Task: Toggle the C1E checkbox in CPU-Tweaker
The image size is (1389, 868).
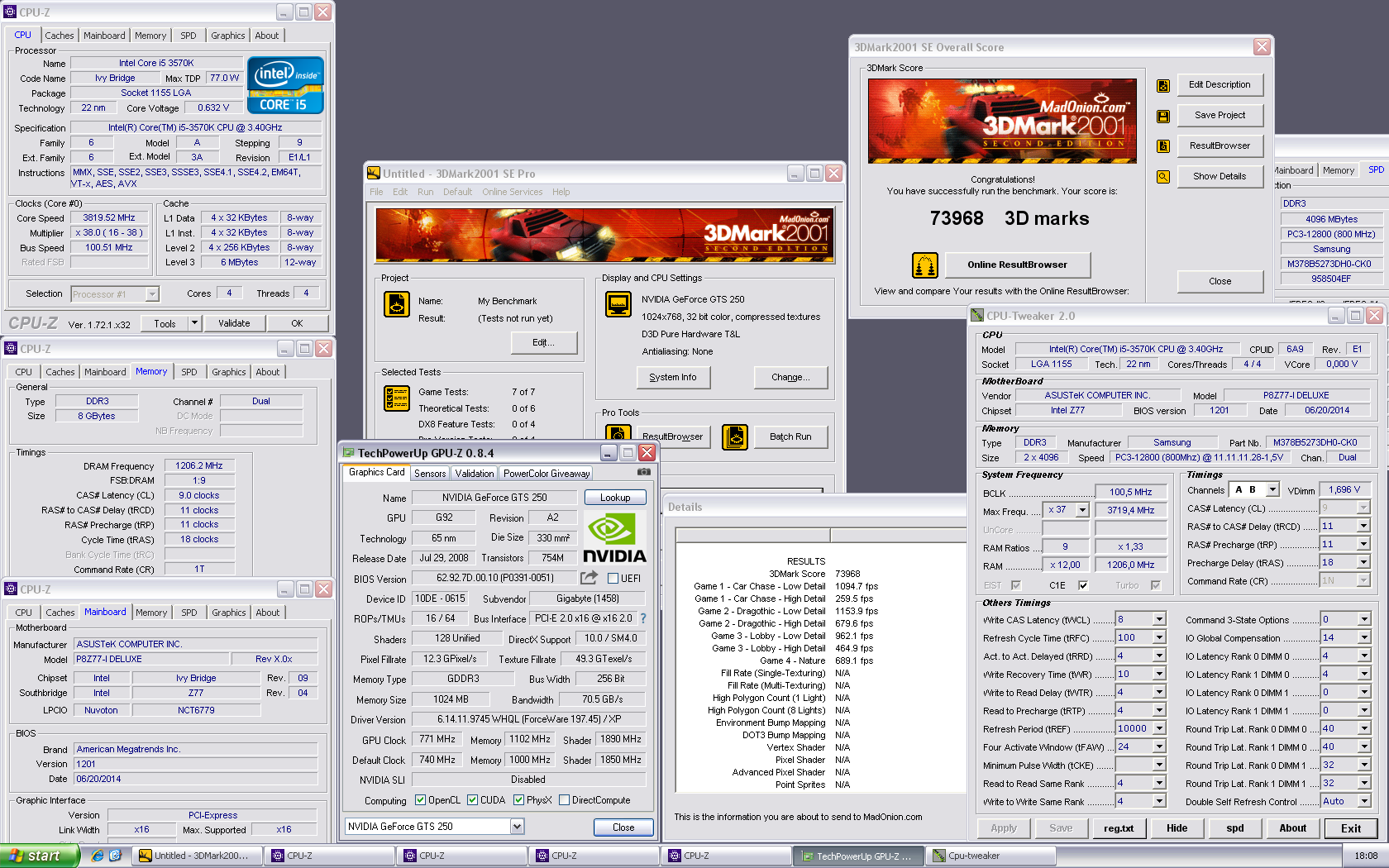Action: pyautogui.click(x=1083, y=585)
